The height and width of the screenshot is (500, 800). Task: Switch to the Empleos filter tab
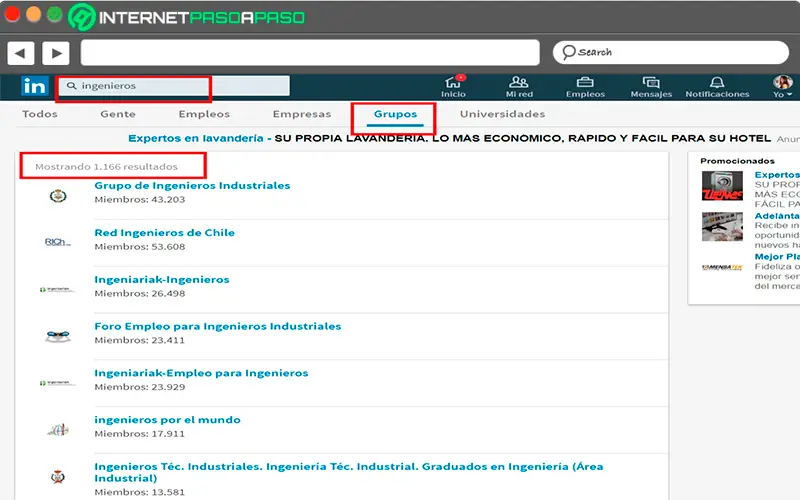tap(204, 114)
